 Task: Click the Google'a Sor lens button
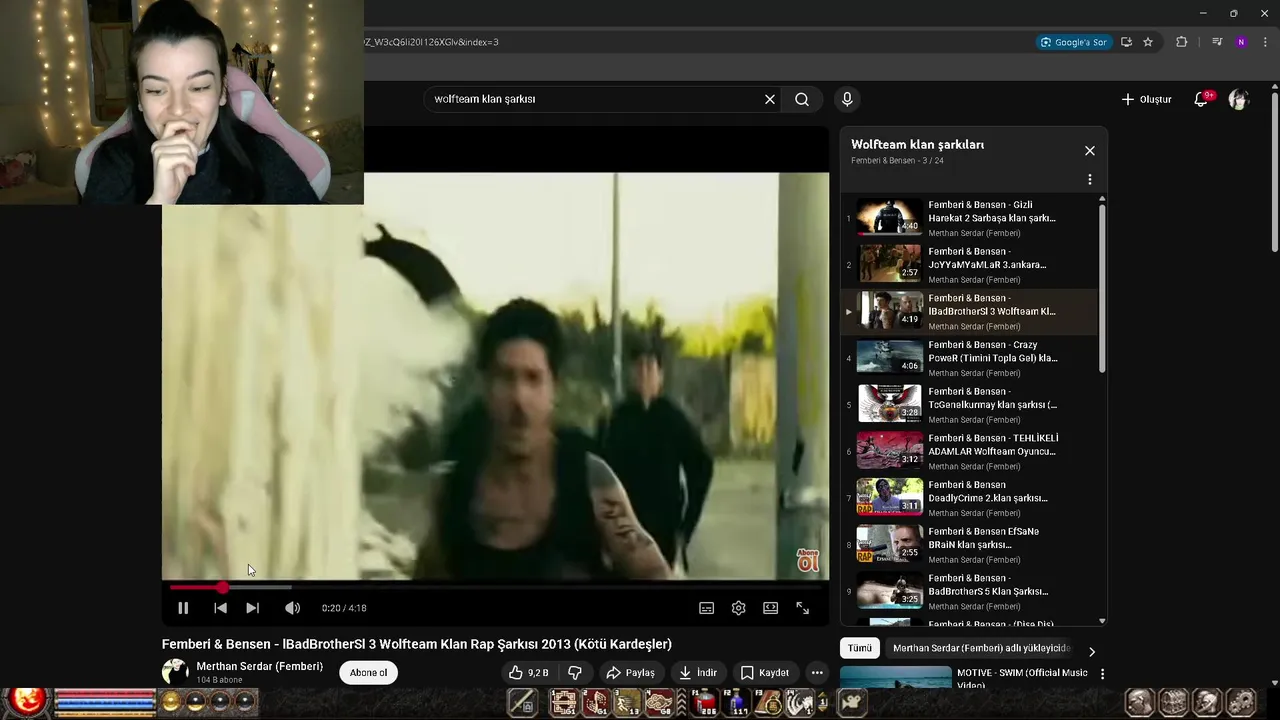[1074, 42]
